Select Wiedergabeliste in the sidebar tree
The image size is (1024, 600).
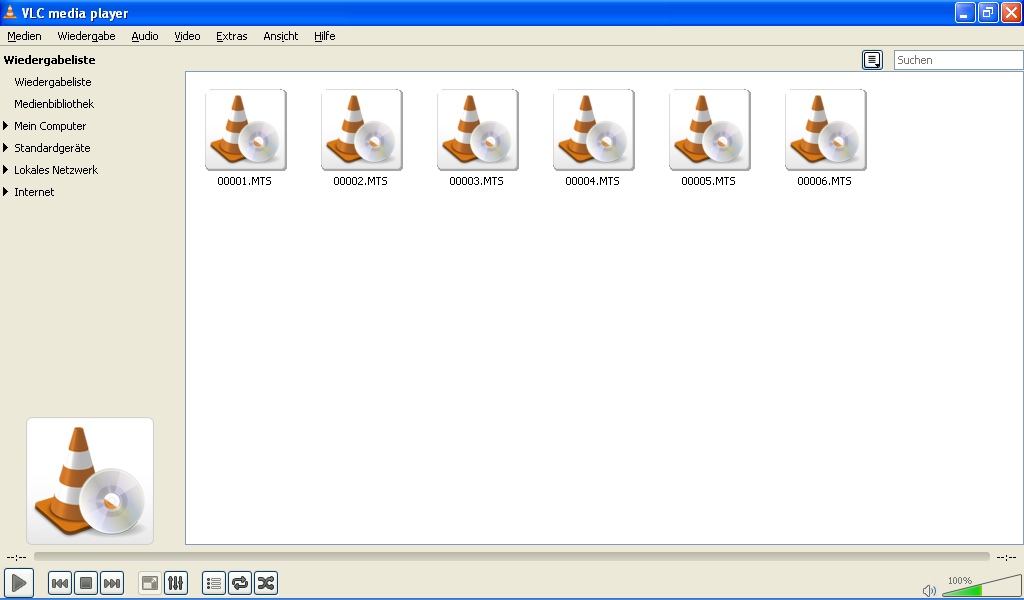[53, 82]
